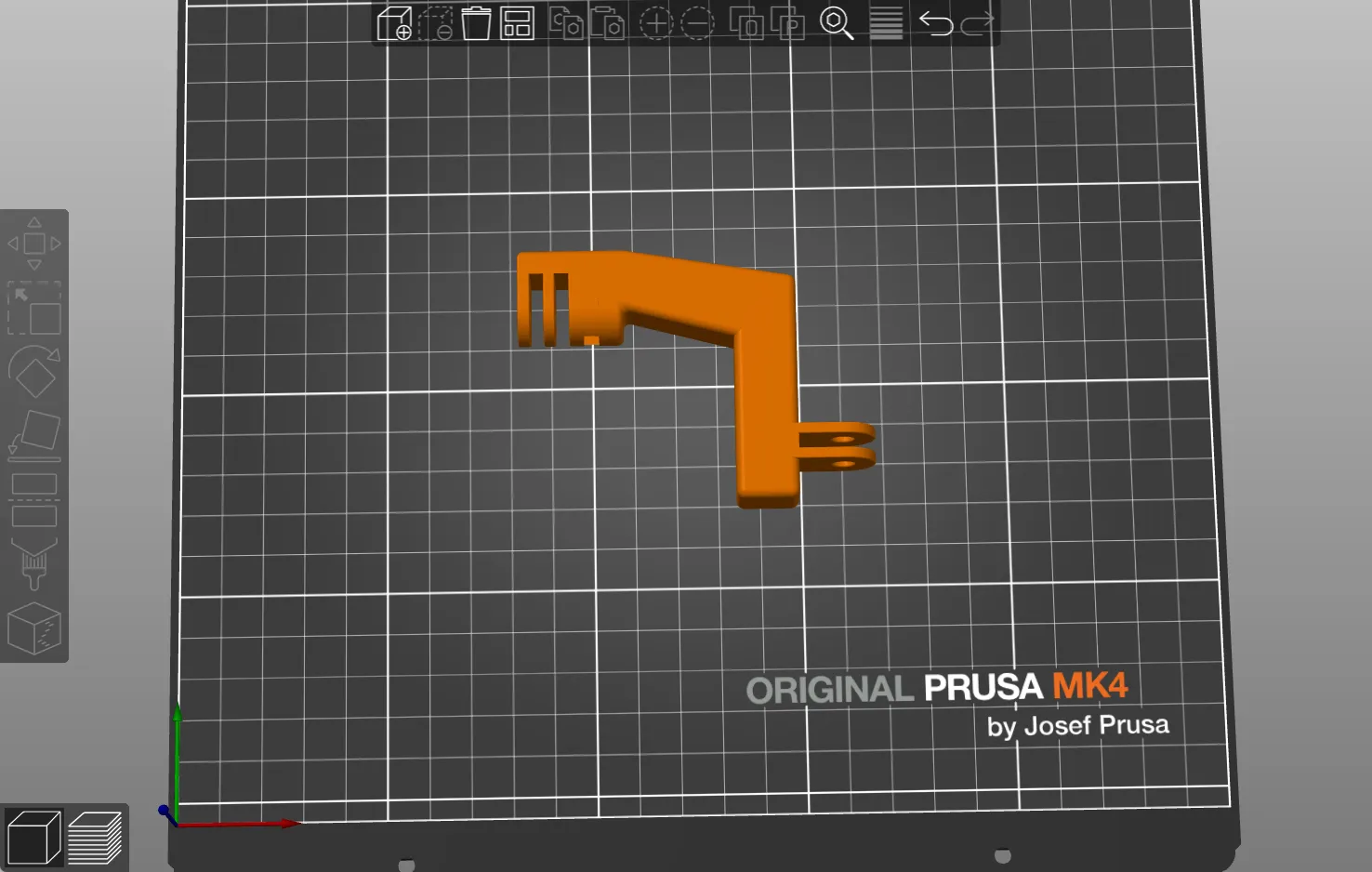Click the Split to objects icon
Image resolution: width=1372 pixels, height=872 pixels.
[746, 22]
